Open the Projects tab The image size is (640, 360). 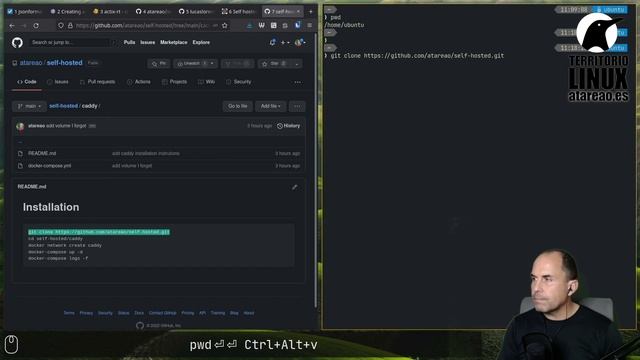click(x=174, y=82)
